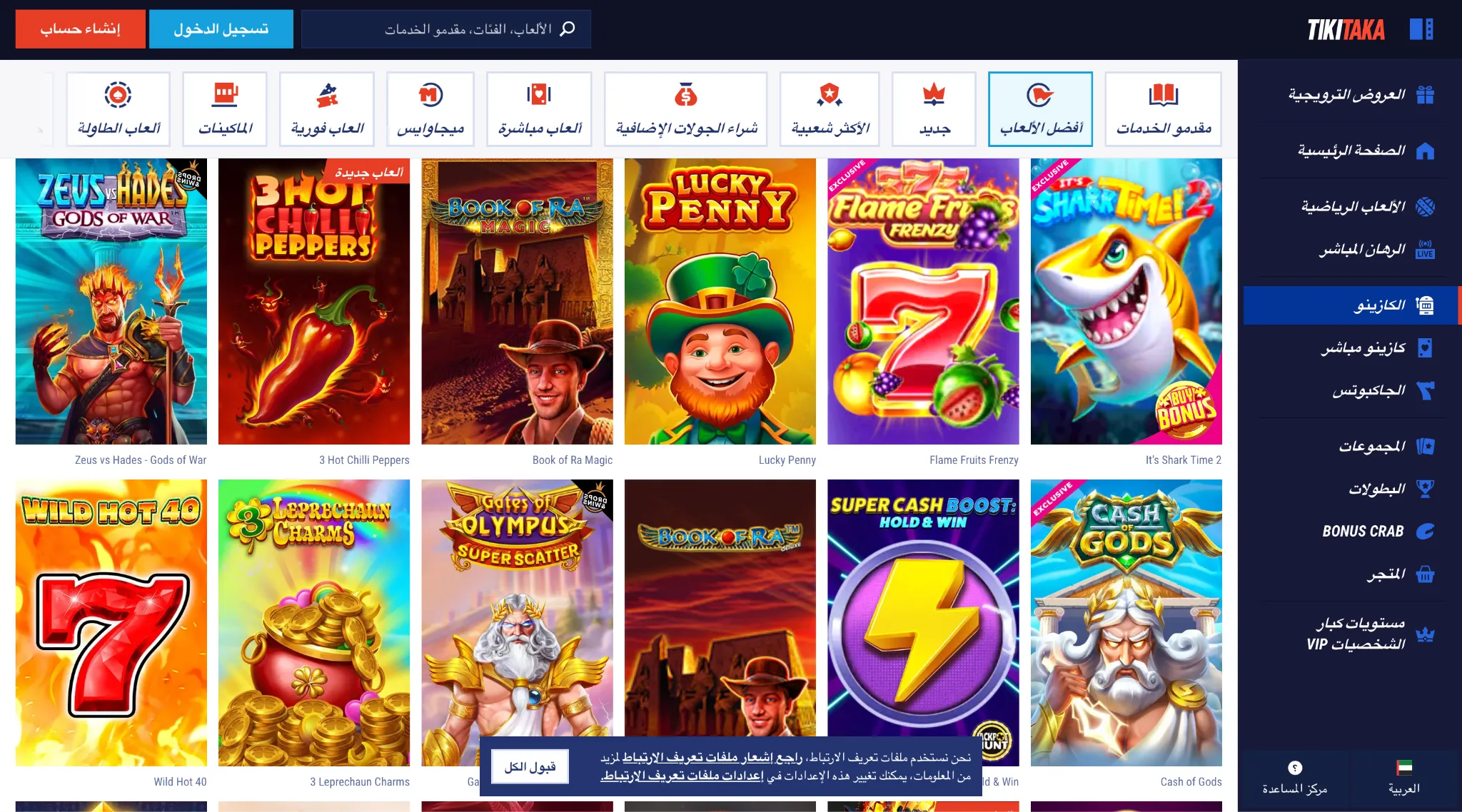Click the 'Wild Hot 40' title text

point(180,782)
